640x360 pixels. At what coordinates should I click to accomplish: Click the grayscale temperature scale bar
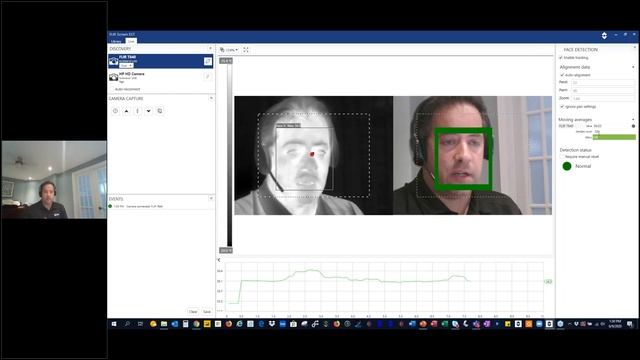230,156
